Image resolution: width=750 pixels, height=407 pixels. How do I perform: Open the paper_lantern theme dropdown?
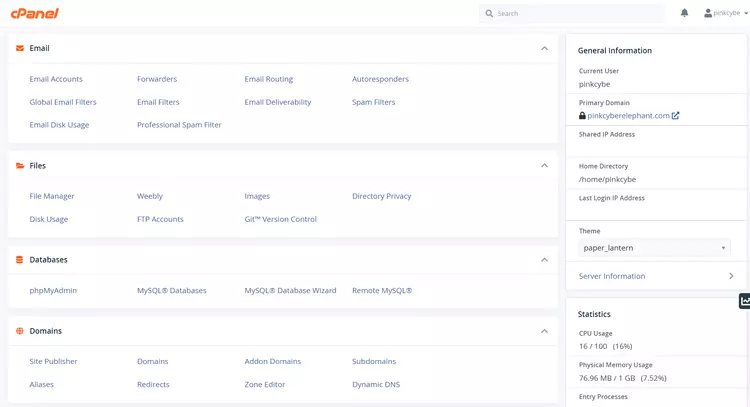(x=654, y=248)
